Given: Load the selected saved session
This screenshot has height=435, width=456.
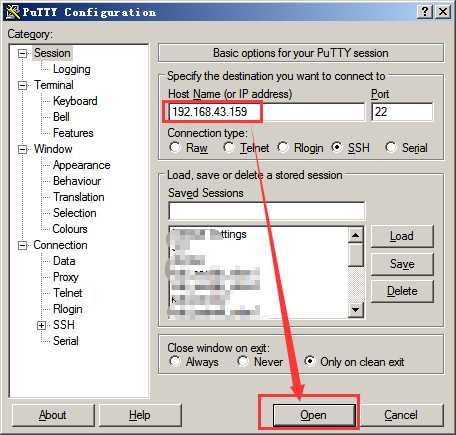Looking at the screenshot, I should pos(402,236).
